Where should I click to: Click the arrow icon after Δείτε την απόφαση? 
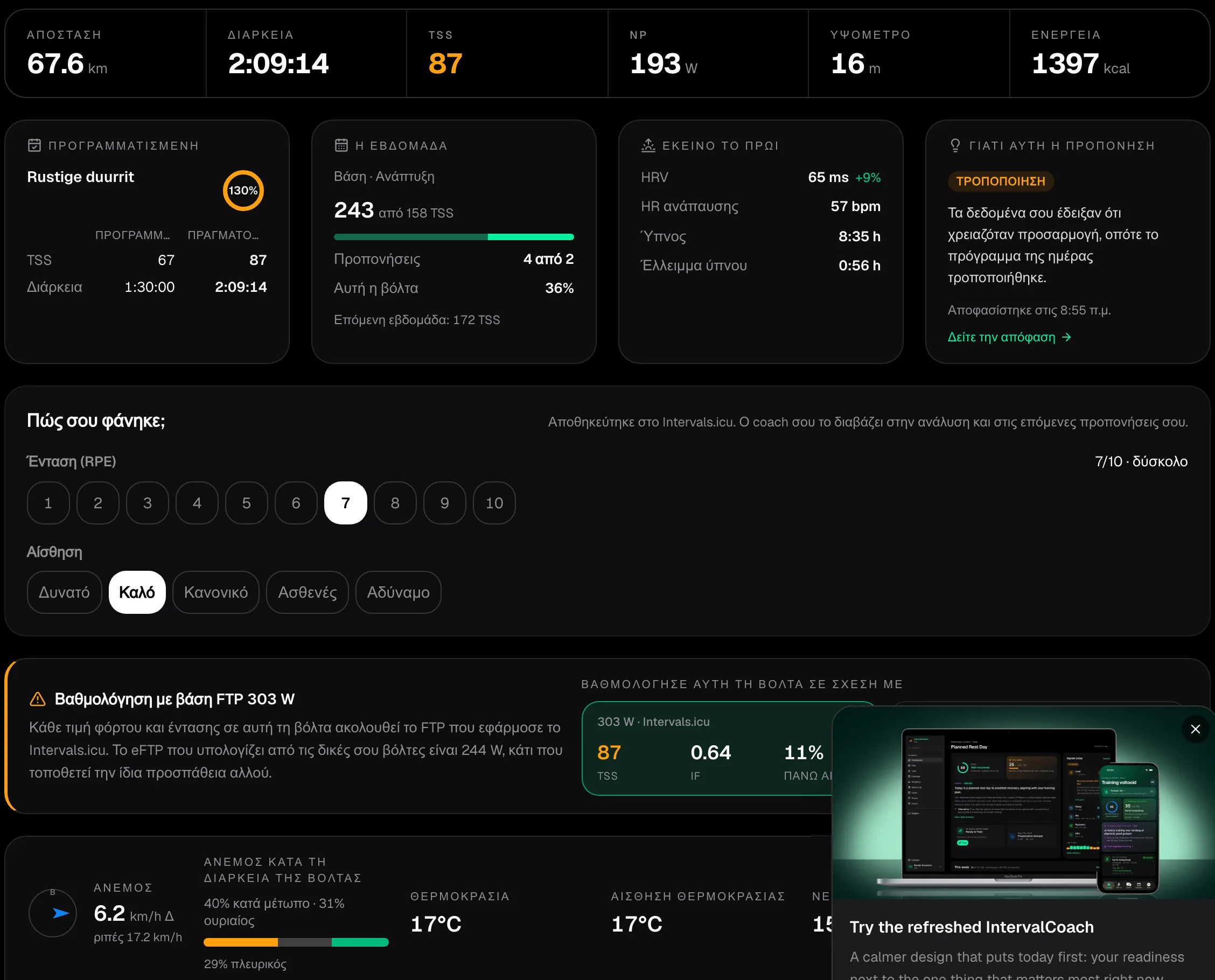coord(1066,337)
